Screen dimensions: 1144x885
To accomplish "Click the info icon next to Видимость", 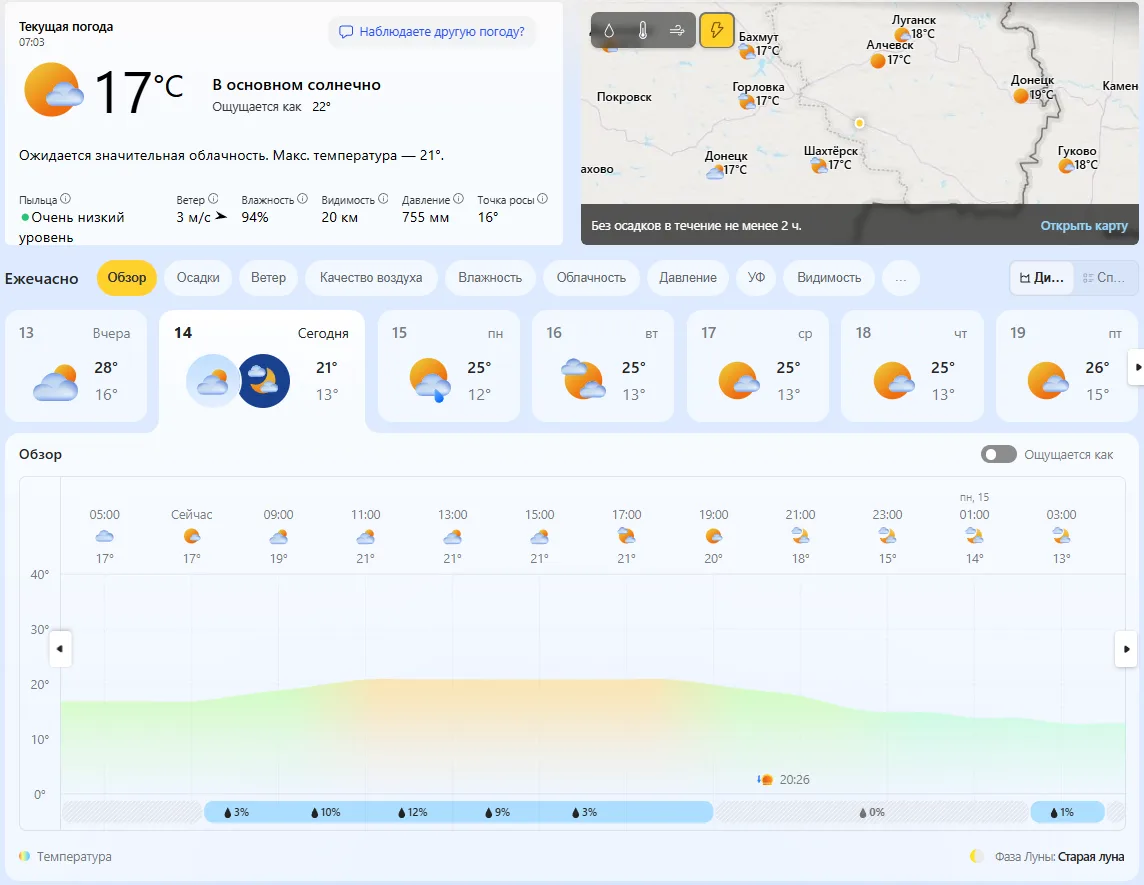I will click(x=383, y=198).
